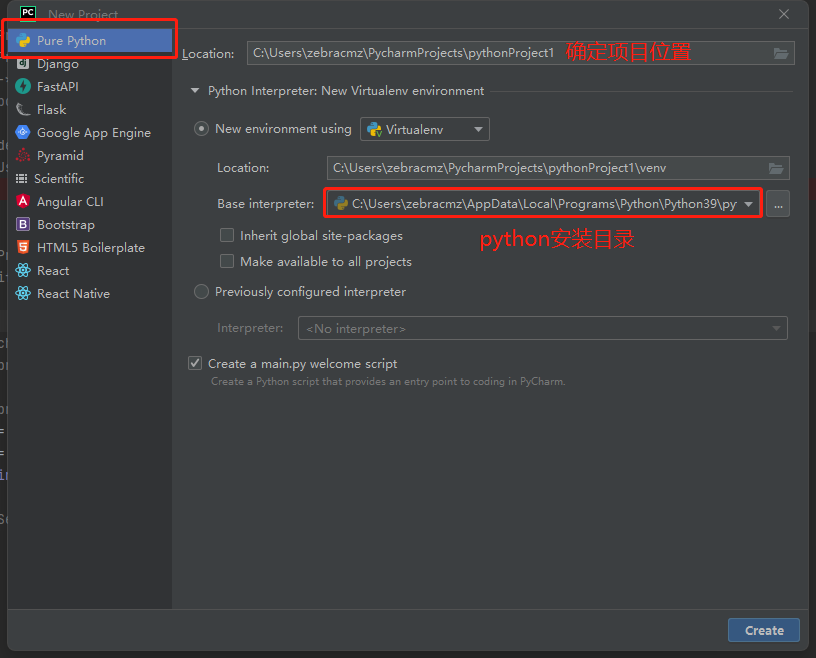This screenshot has width=816, height=658.
Task: Open the Base interpreter dropdown arrow
Action: [x=748, y=204]
